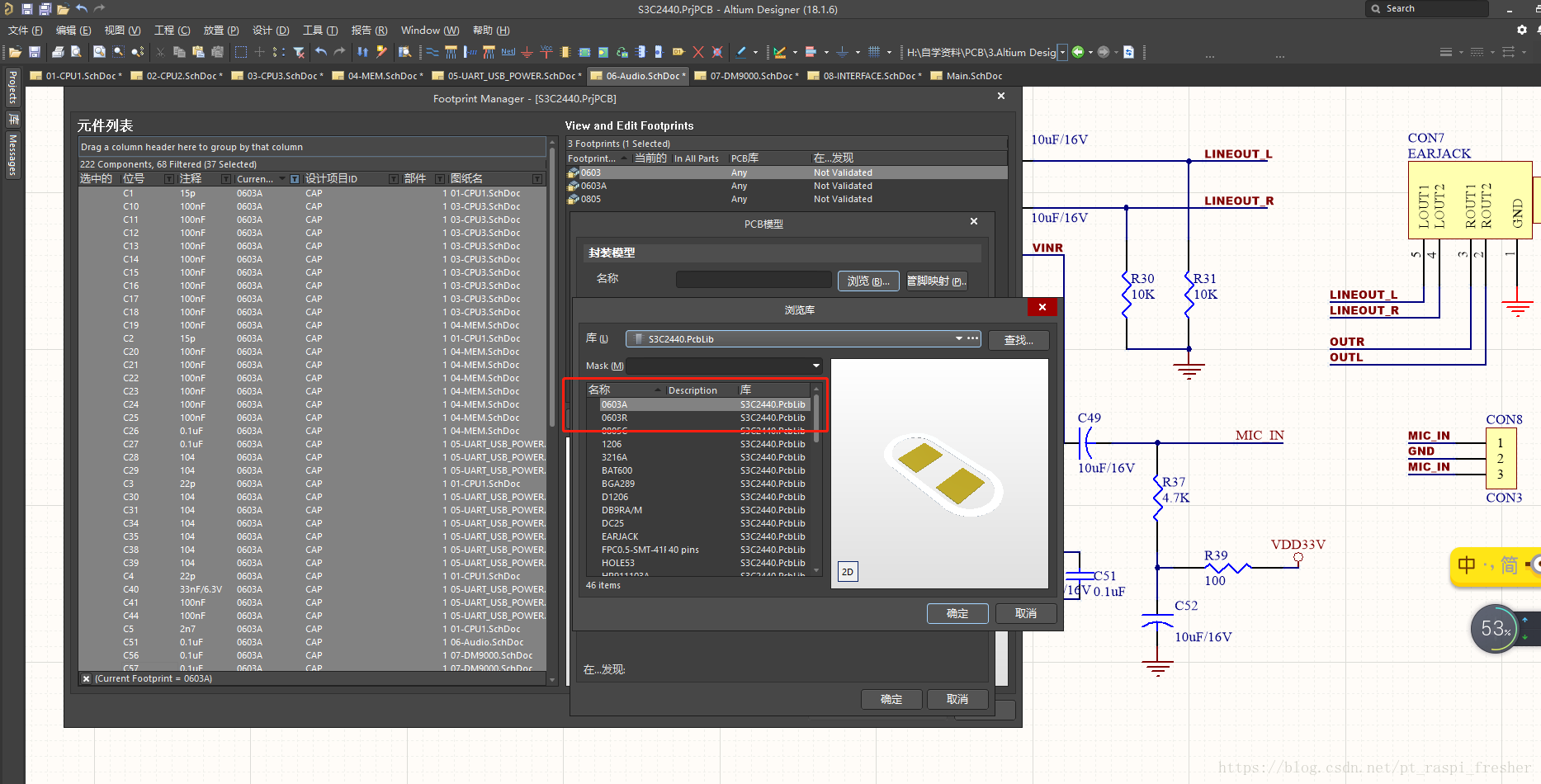Click 确定 in the PCB模型 dialog
The width and height of the screenshot is (1541, 784).
[x=891, y=699]
